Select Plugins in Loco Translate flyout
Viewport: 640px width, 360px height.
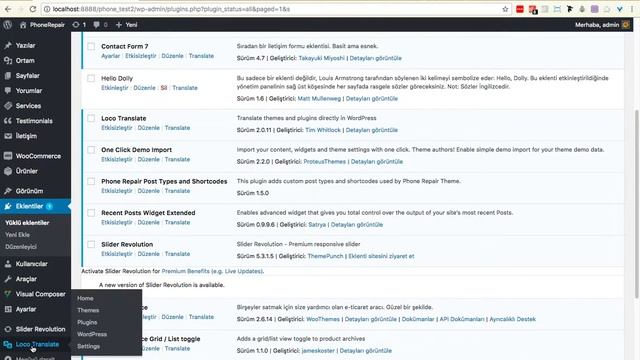point(87,322)
